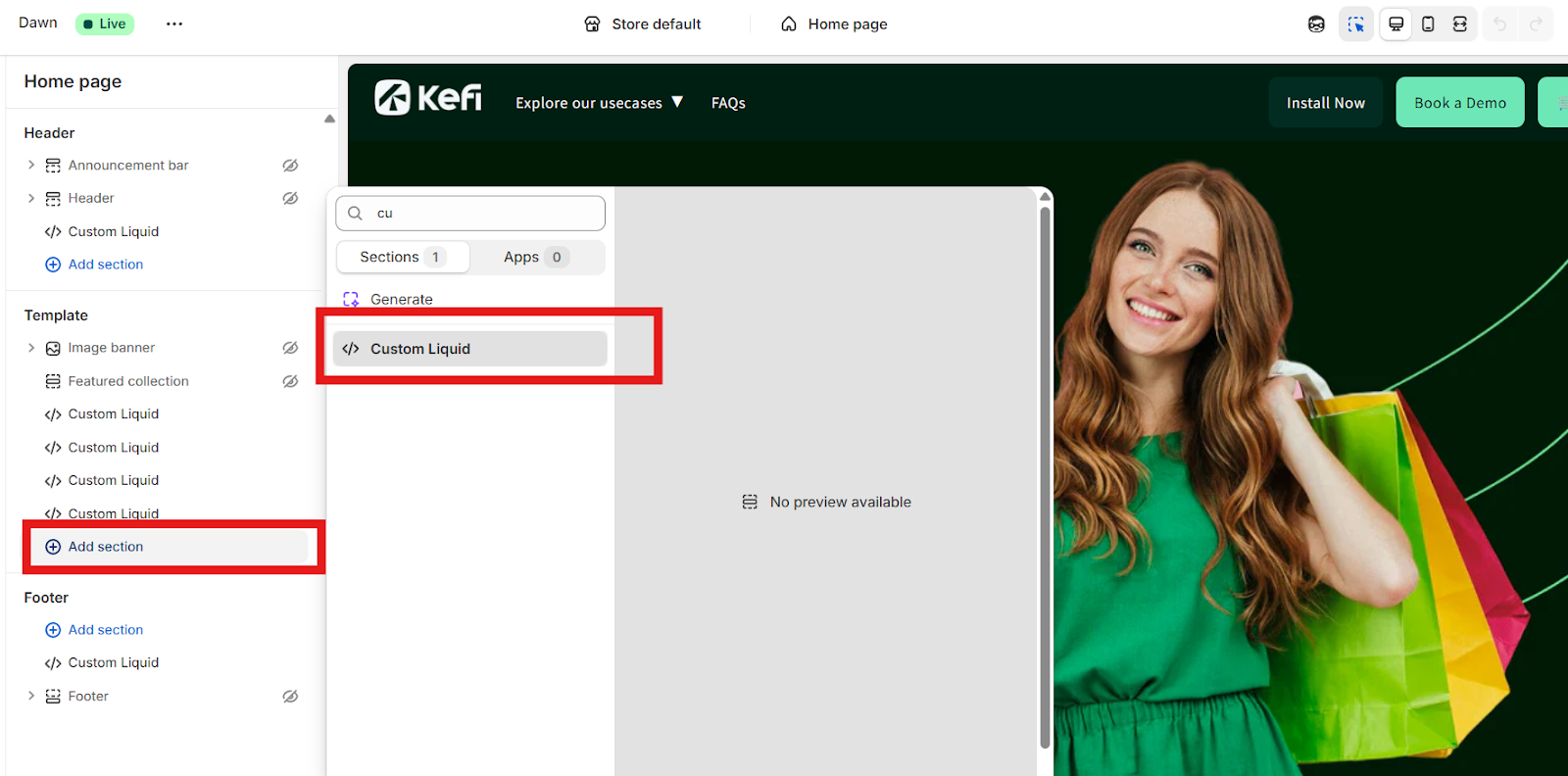Open the Explore our usecases dropdown
This screenshot has height=776, width=1568.
coord(599,103)
